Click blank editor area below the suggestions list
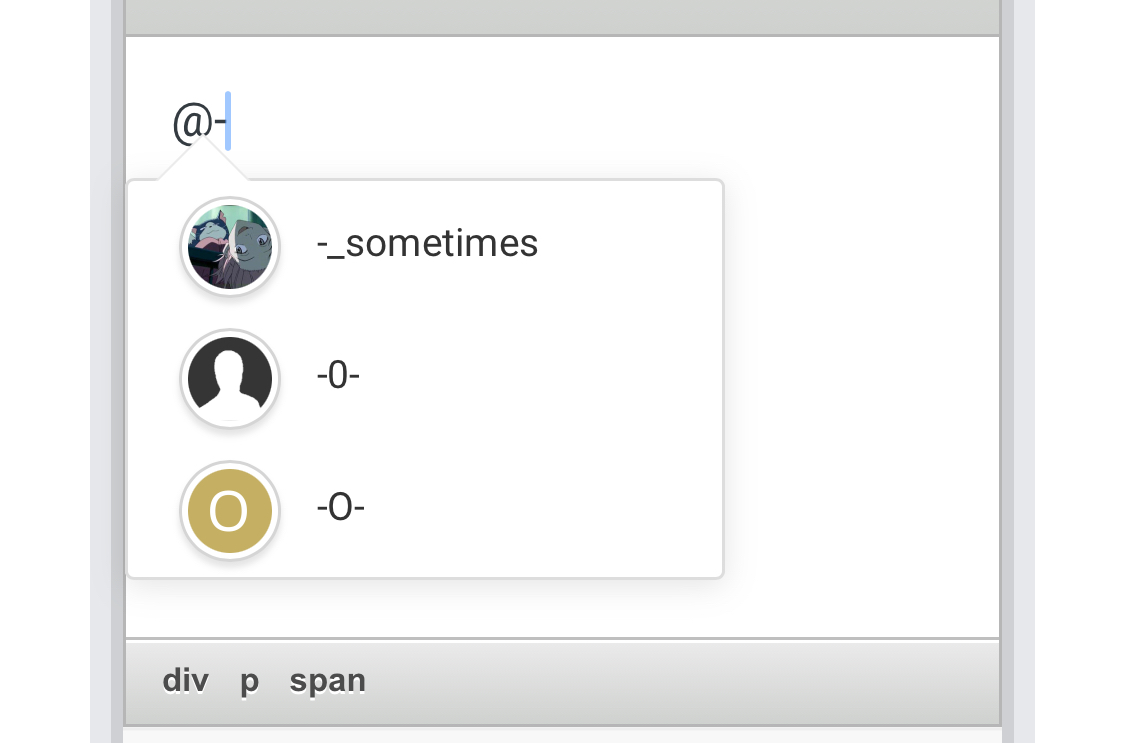The width and height of the screenshot is (1125, 743). [x=560, y=608]
